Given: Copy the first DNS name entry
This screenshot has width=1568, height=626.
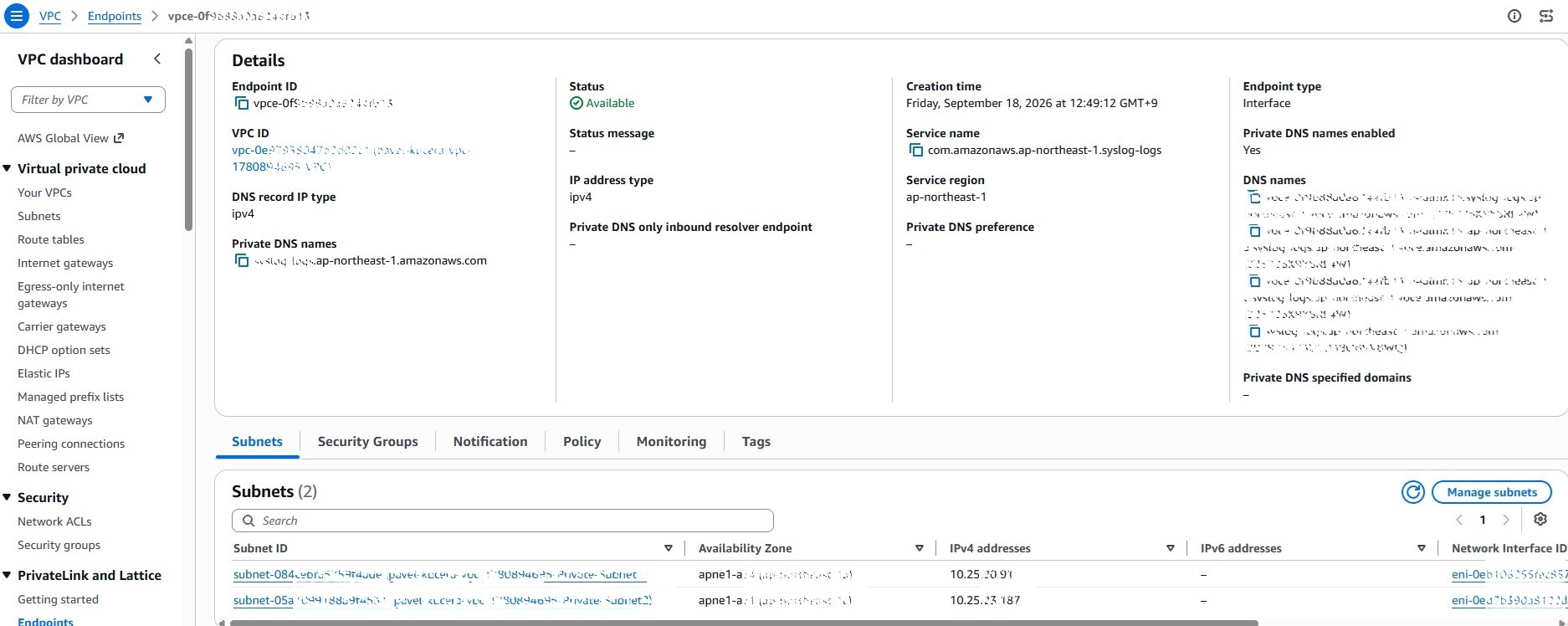Looking at the screenshot, I should tap(1253, 198).
